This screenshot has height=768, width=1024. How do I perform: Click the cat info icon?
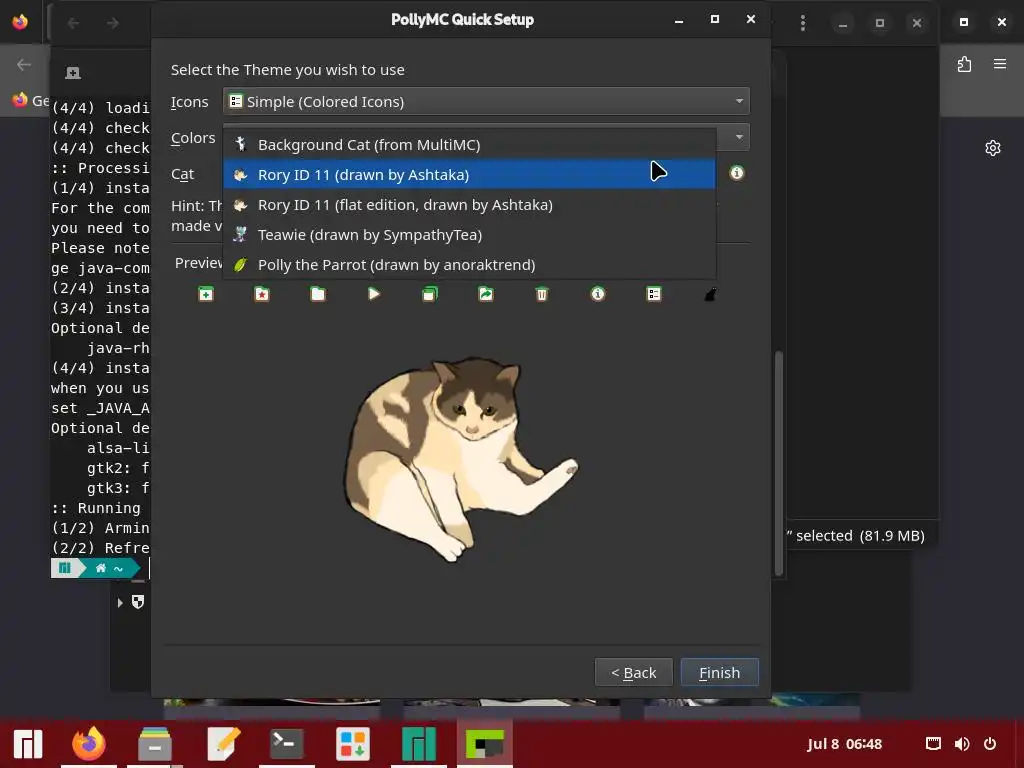(x=737, y=173)
